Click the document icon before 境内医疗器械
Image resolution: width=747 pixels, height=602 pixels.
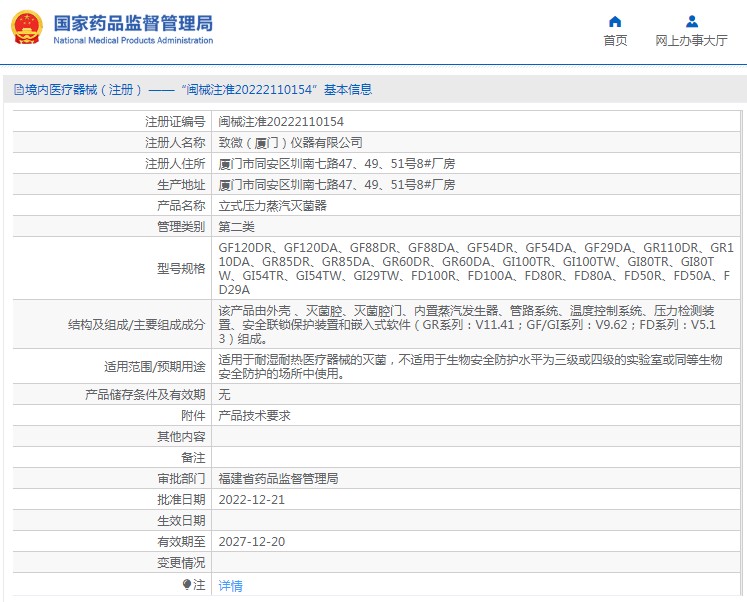point(19,90)
